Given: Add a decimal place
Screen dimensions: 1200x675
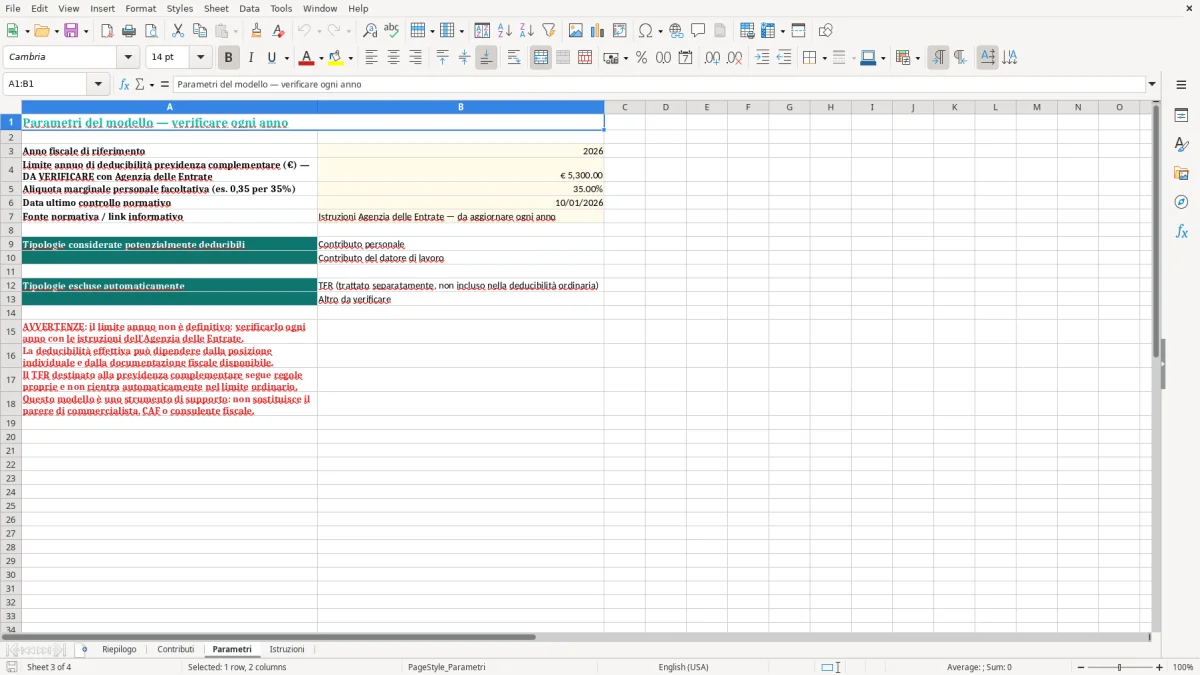Looking at the screenshot, I should tap(712, 58).
